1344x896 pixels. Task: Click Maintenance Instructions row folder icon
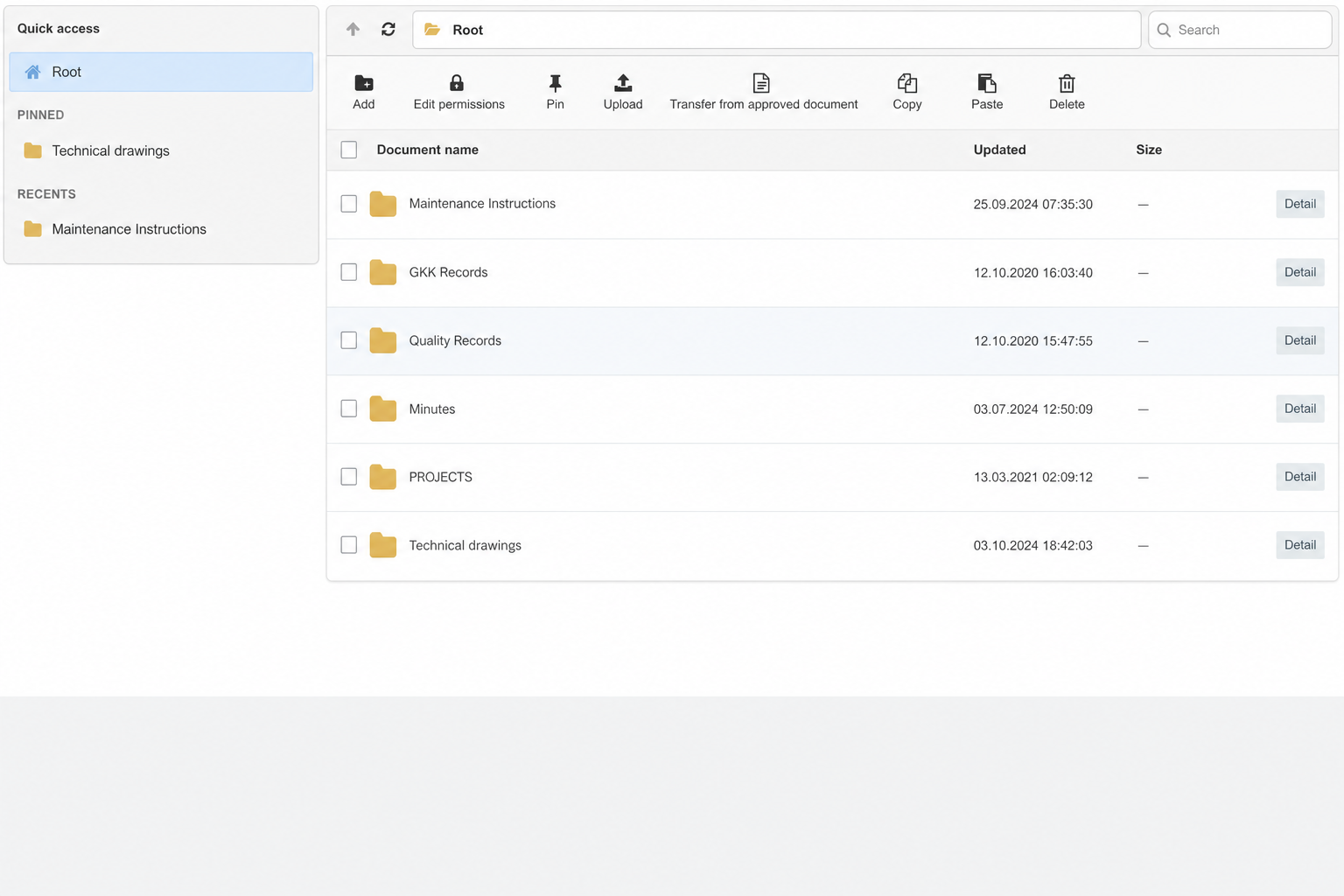[x=383, y=204]
